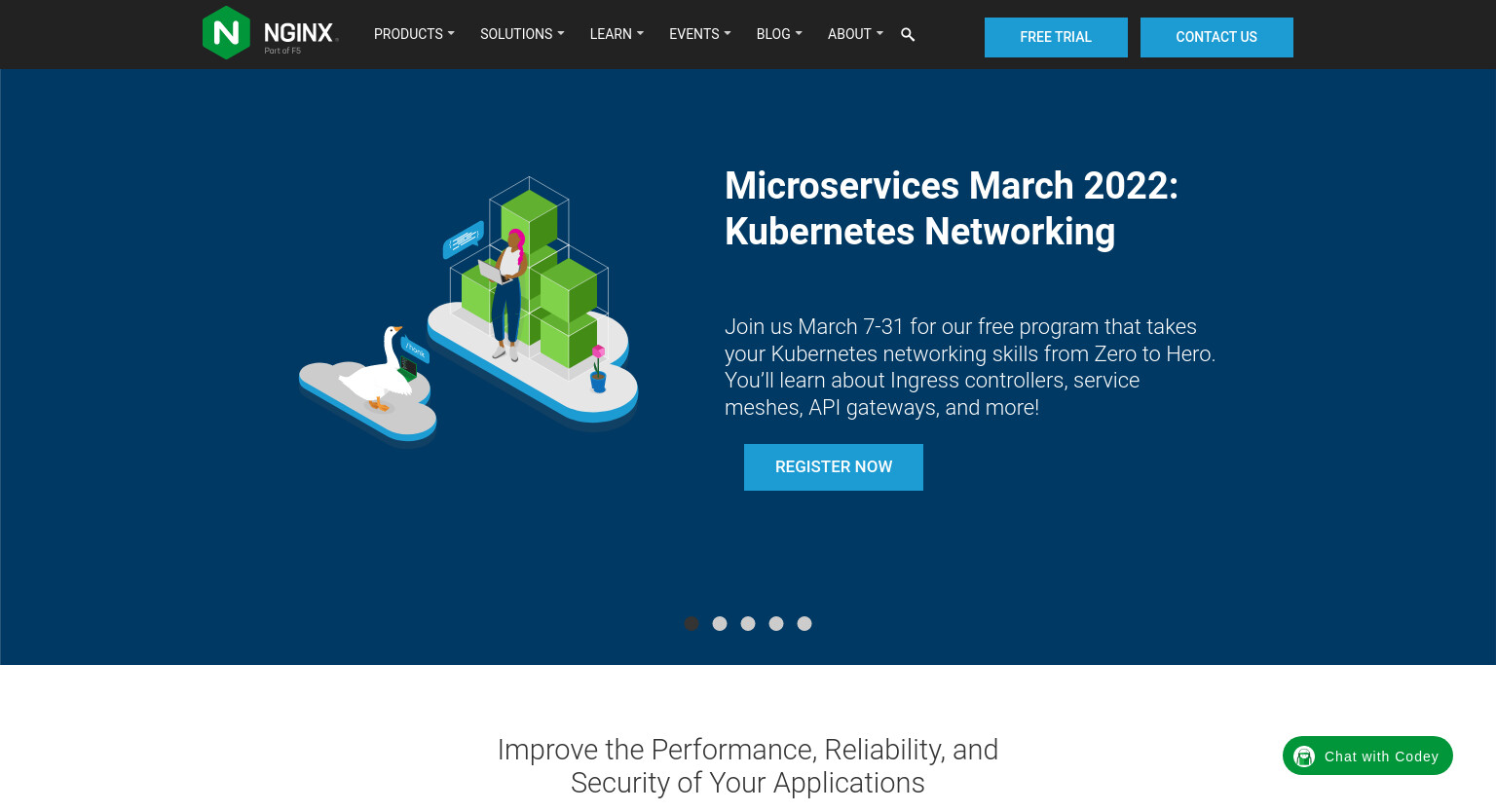Click the Register Now button
1496x812 pixels.
coord(834,467)
